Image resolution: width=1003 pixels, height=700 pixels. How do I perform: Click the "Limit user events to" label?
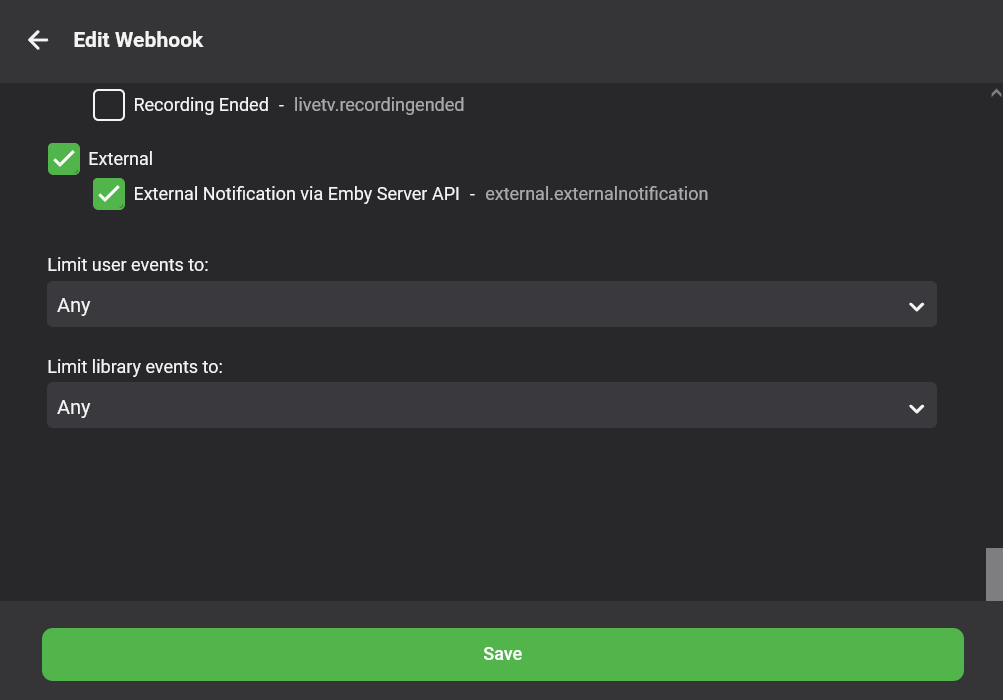(x=127, y=264)
